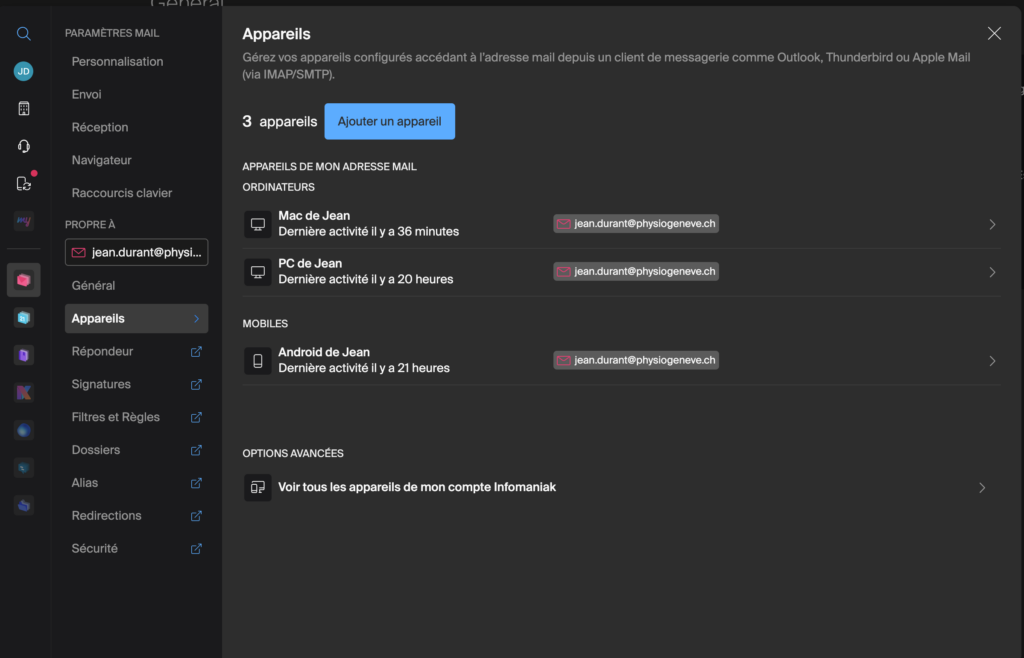This screenshot has width=1024, height=658.
Task: Open Android de Jean row chevron
Action: coord(992,361)
